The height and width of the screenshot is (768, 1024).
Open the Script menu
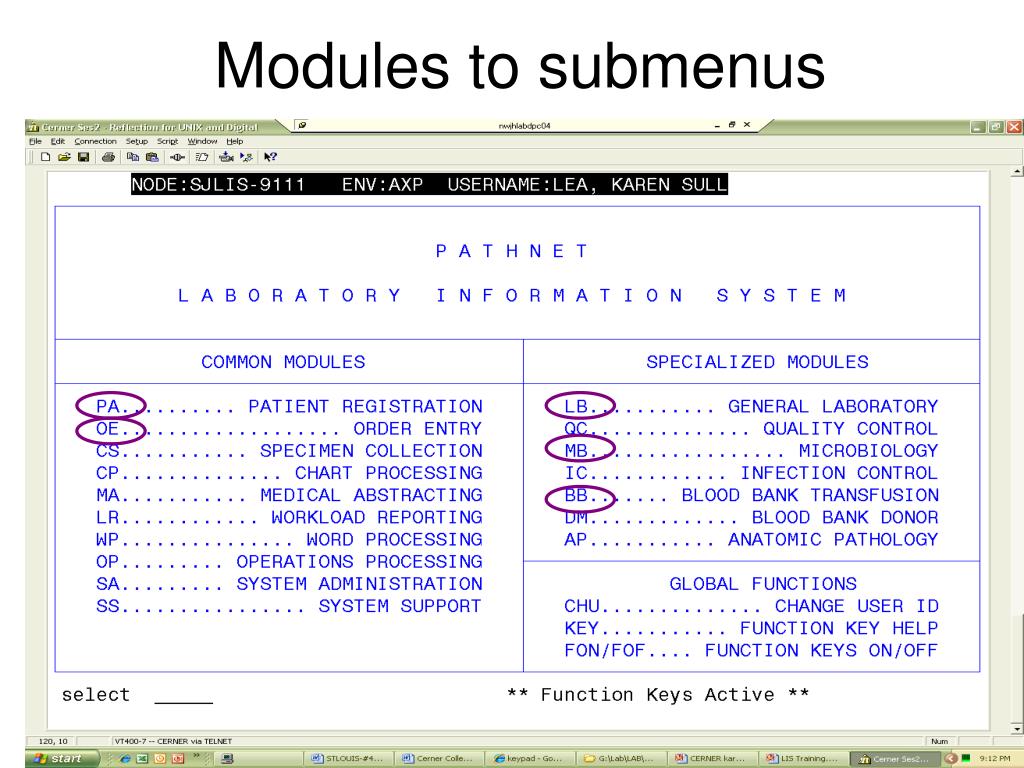[168, 143]
